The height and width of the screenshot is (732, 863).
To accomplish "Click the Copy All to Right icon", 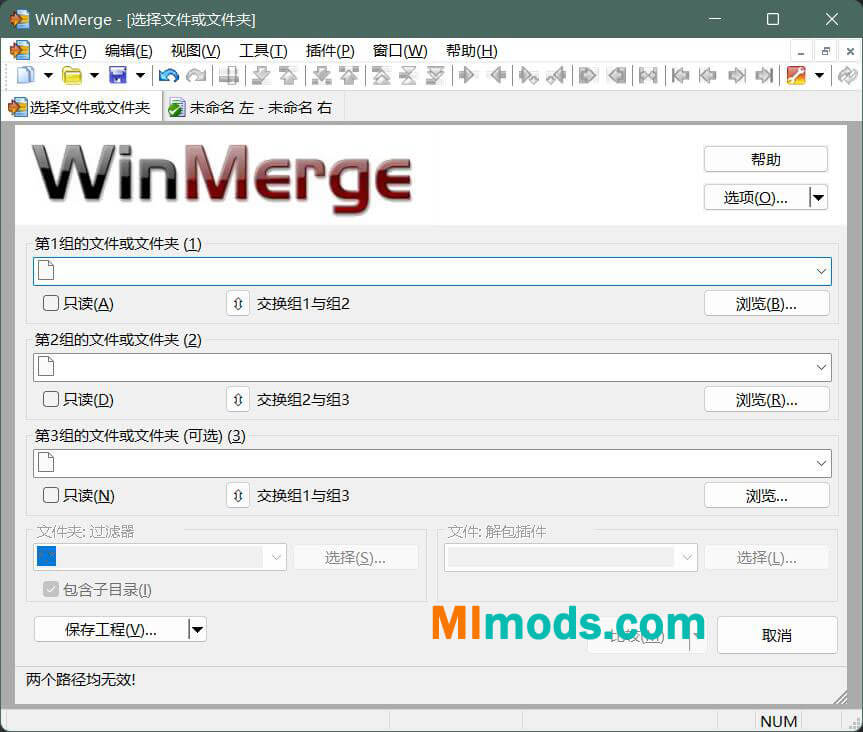I will [x=588, y=75].
